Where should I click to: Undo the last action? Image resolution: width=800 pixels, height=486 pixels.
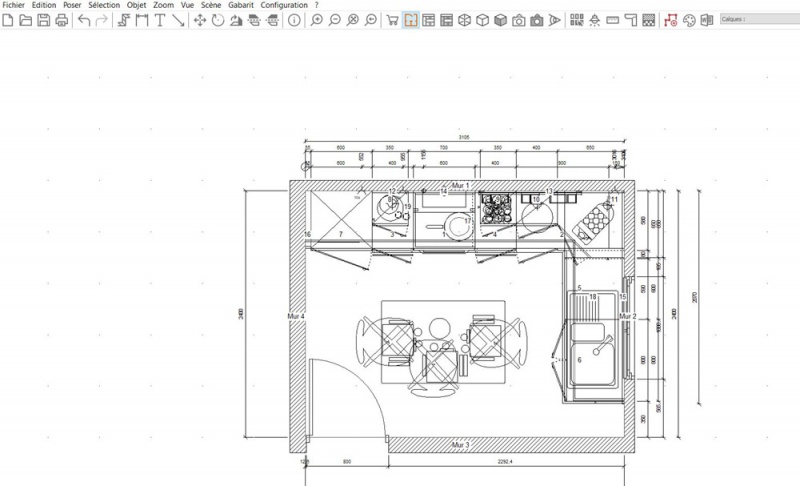point(84,20)
